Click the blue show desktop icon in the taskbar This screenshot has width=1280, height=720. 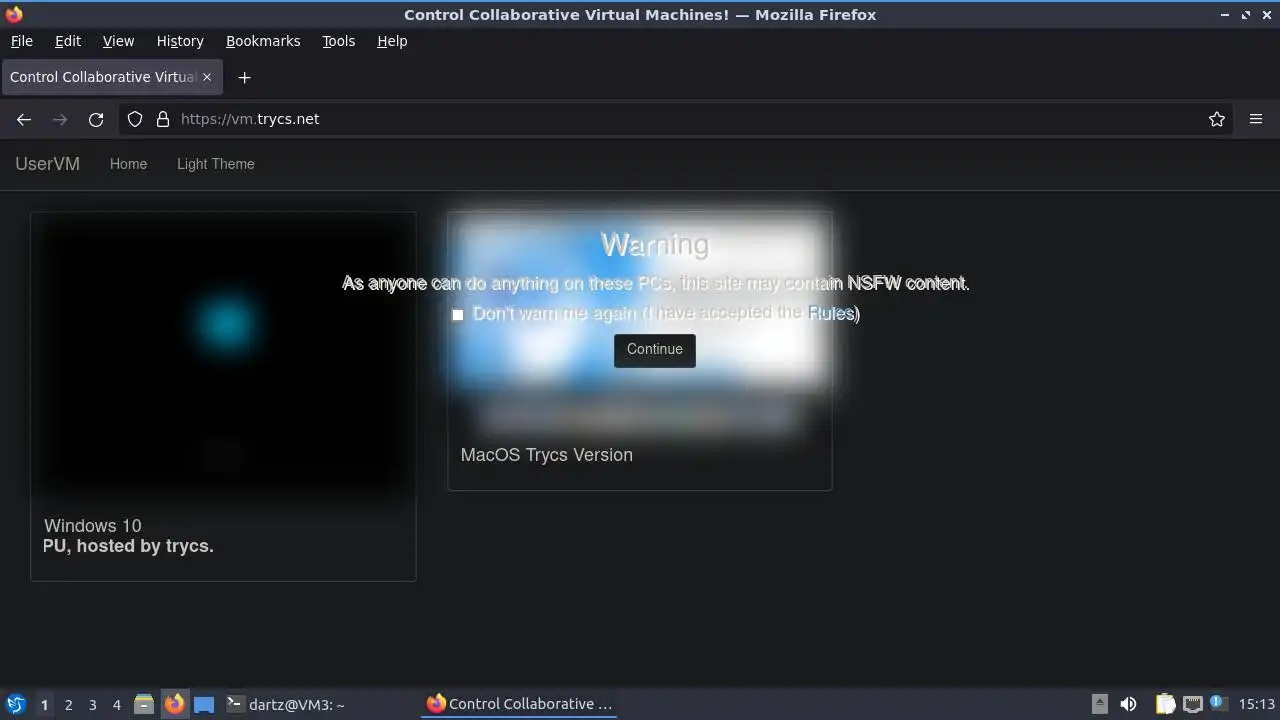point(204,704)
